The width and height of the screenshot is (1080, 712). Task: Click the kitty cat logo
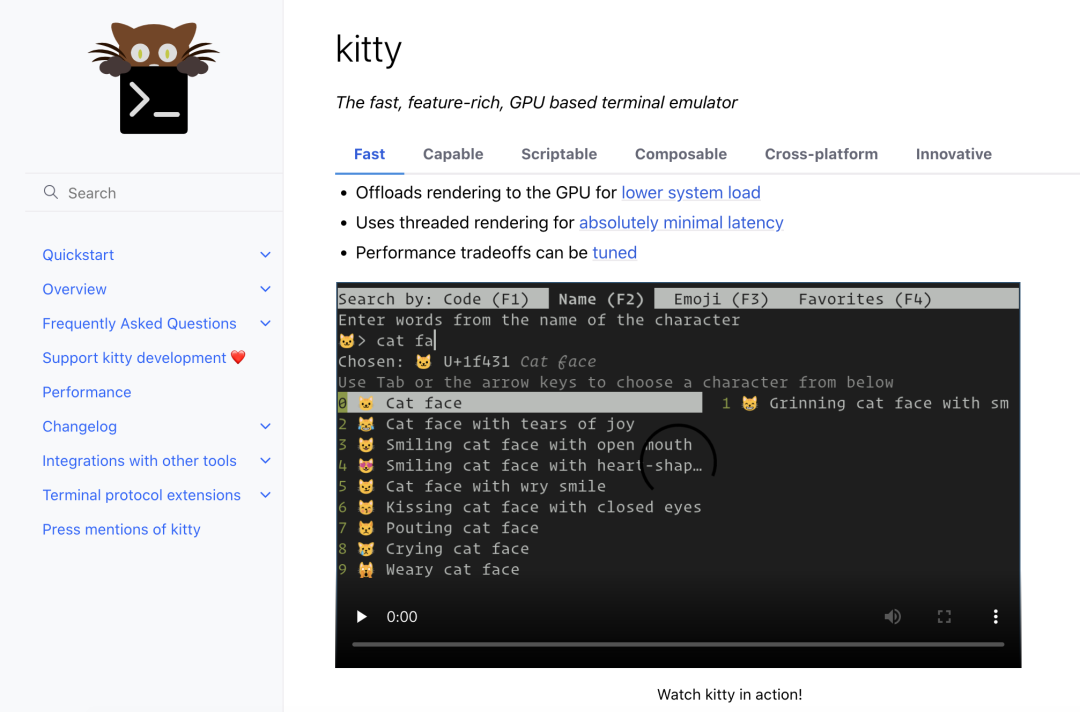[154, 78]
